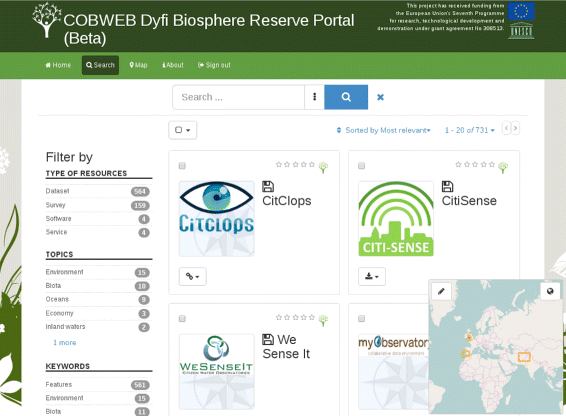The height and width of the screenshot is (416, 566).
Task: Click the COBWEB tree logo in header
Action: point(46,20)
